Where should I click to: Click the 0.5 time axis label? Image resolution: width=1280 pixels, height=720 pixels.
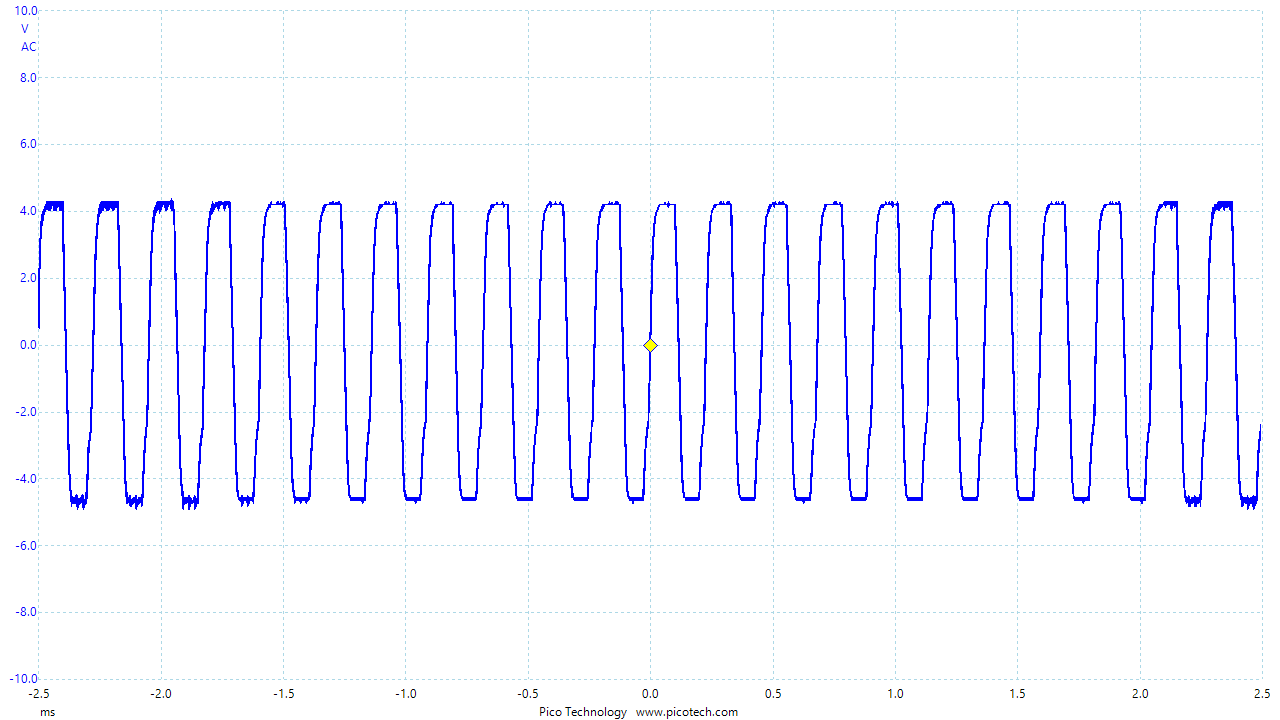click(772, 694)
